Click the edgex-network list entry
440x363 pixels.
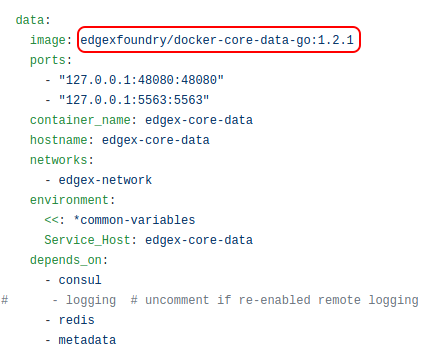coord(105,180)
